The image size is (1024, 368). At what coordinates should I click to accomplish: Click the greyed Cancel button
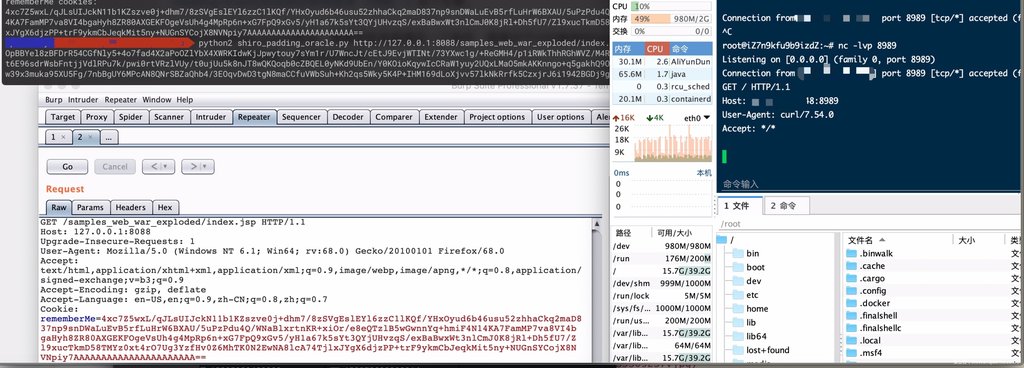pos(115,166)
